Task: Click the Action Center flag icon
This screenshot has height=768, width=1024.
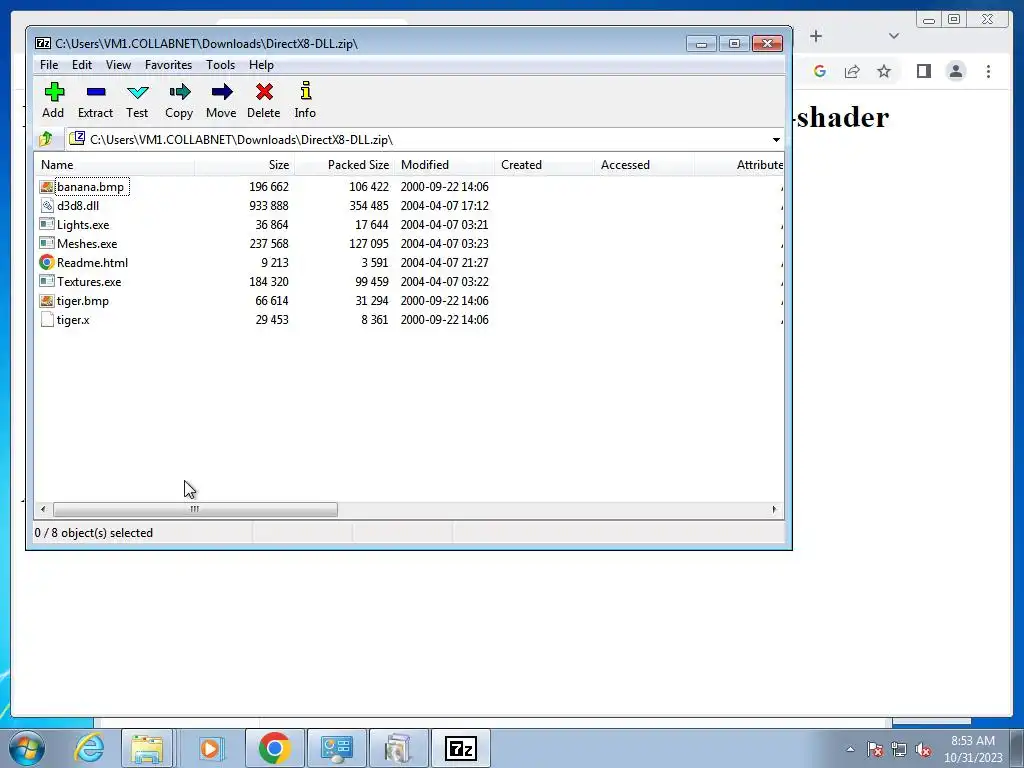Action: [x=875, y=750]
